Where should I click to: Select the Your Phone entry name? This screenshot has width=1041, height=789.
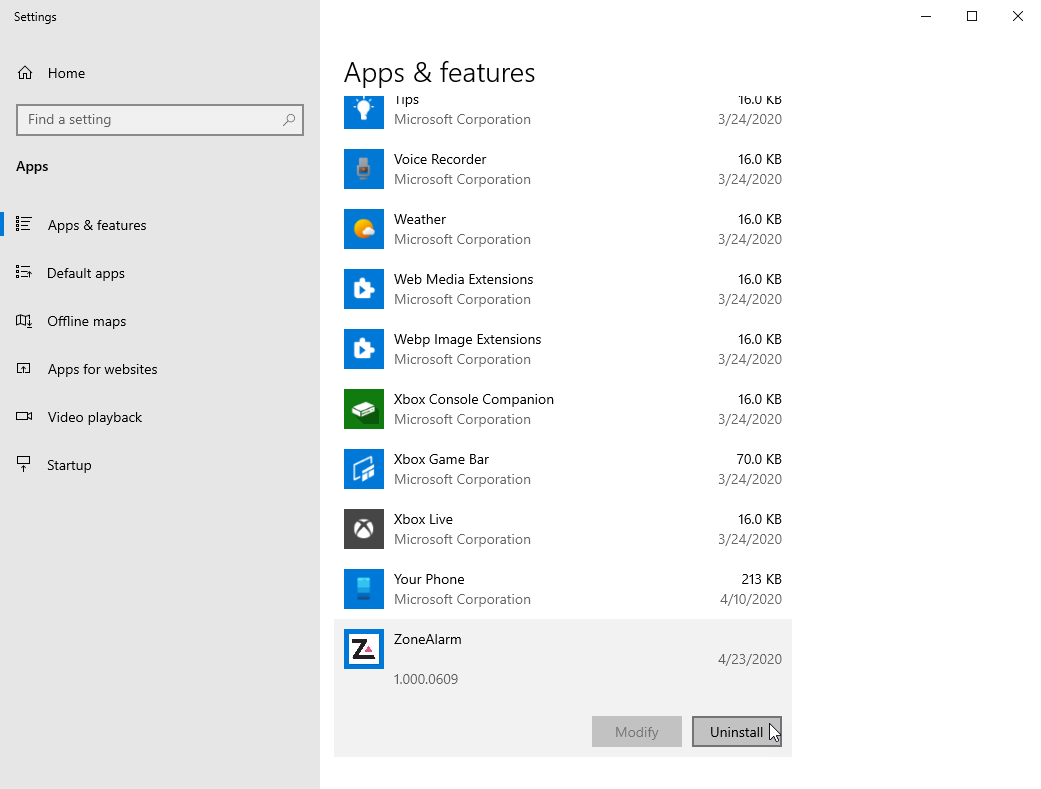click(x=429, y=579)
